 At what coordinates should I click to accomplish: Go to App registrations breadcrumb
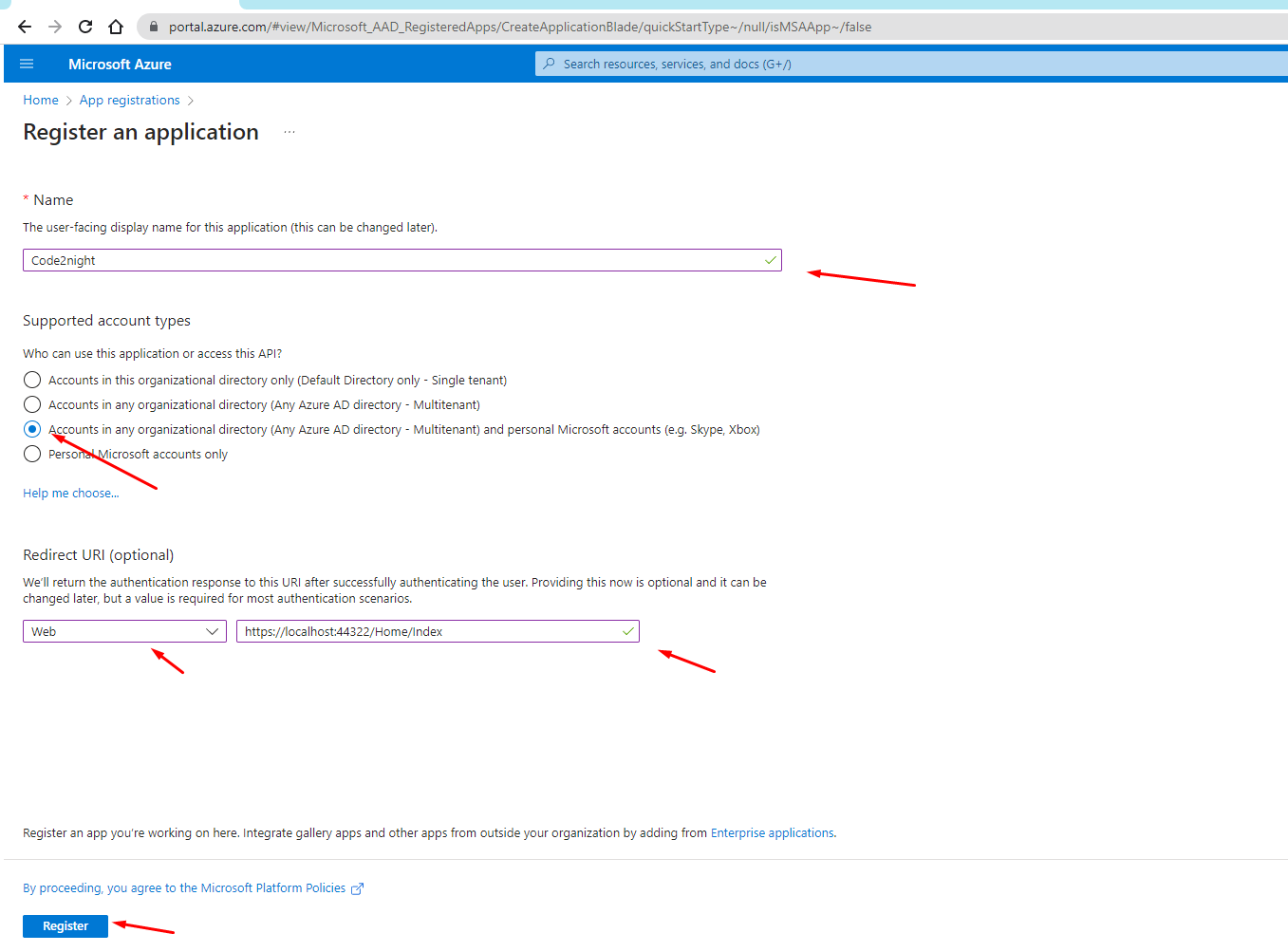click(x=130, y=100)
